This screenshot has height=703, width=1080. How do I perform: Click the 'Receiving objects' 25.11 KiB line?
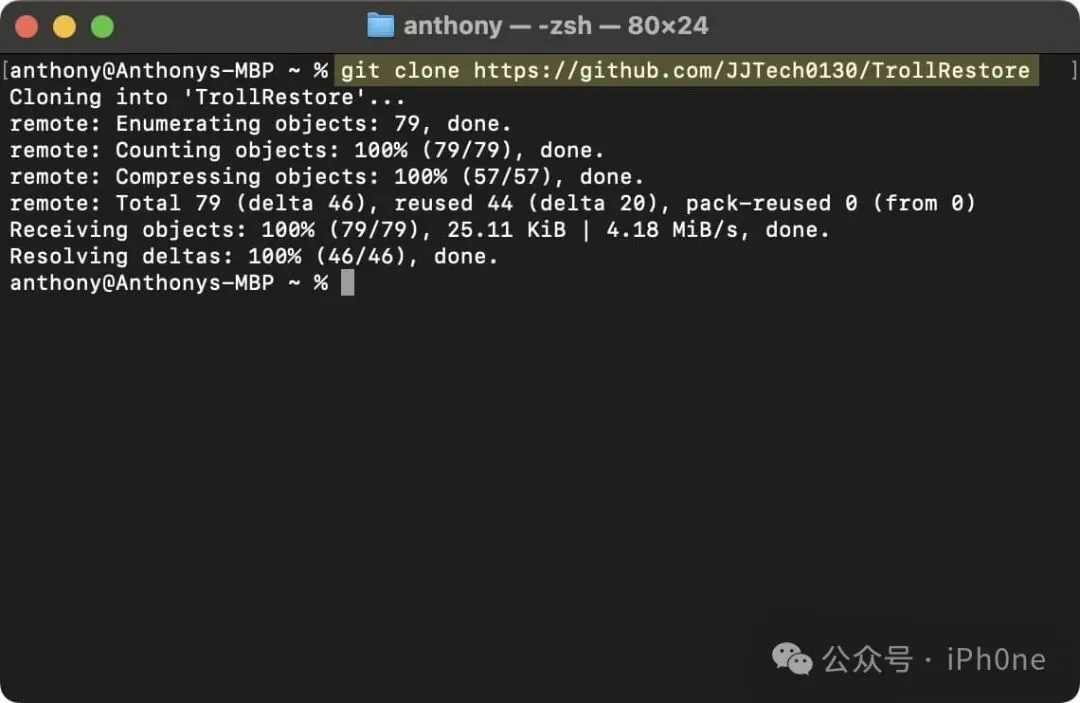419,230
